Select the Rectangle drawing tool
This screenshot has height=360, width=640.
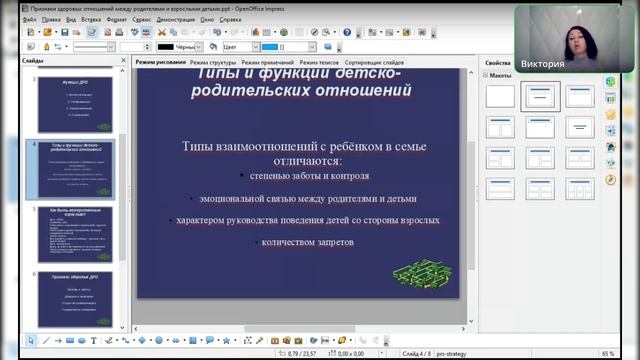tap(70, 340)
